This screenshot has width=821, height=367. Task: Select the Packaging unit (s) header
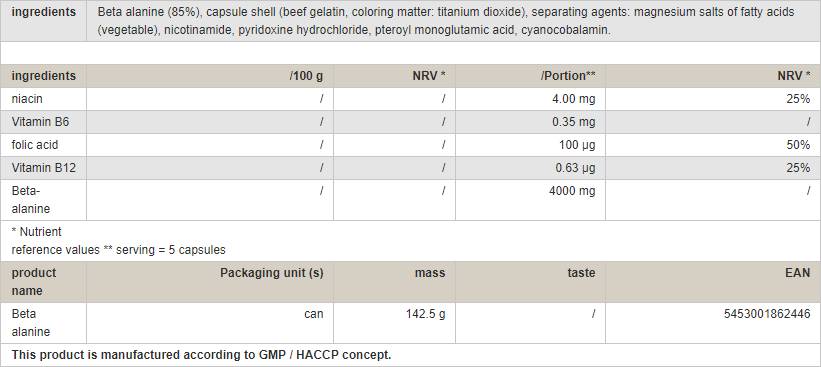tap(272, 273)
